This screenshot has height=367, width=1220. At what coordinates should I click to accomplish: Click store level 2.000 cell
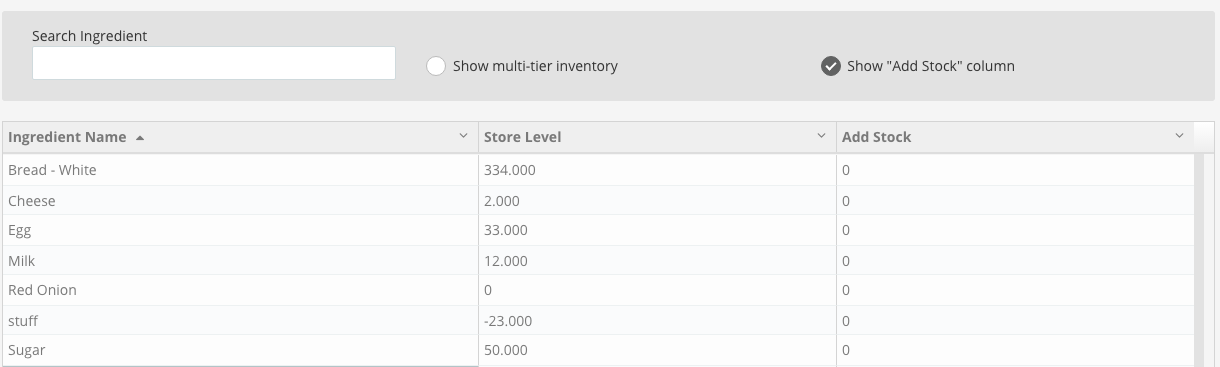click(657, 201)
